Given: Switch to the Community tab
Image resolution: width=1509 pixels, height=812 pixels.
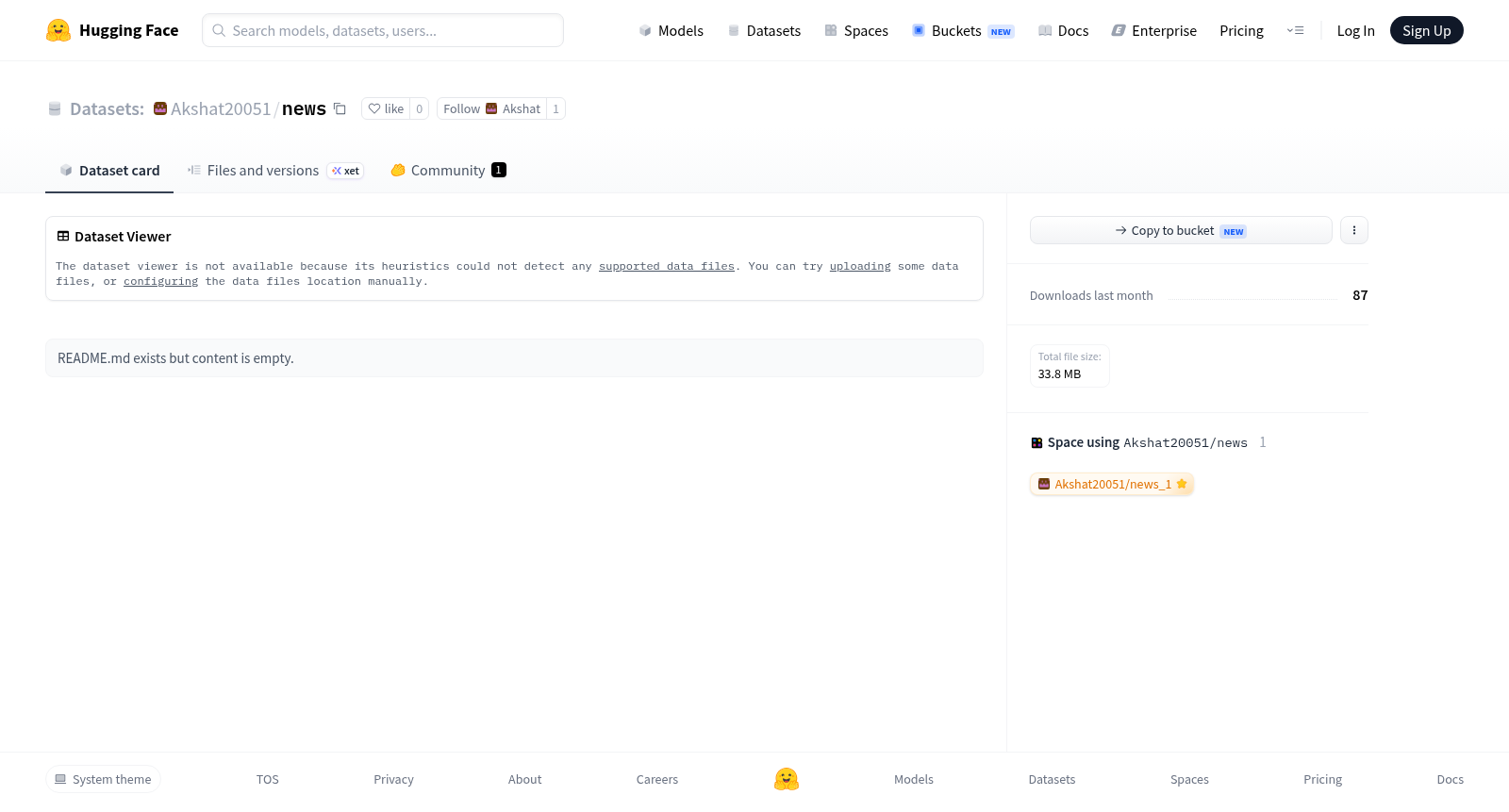Looking at the screenshot, I should [449, 171].
